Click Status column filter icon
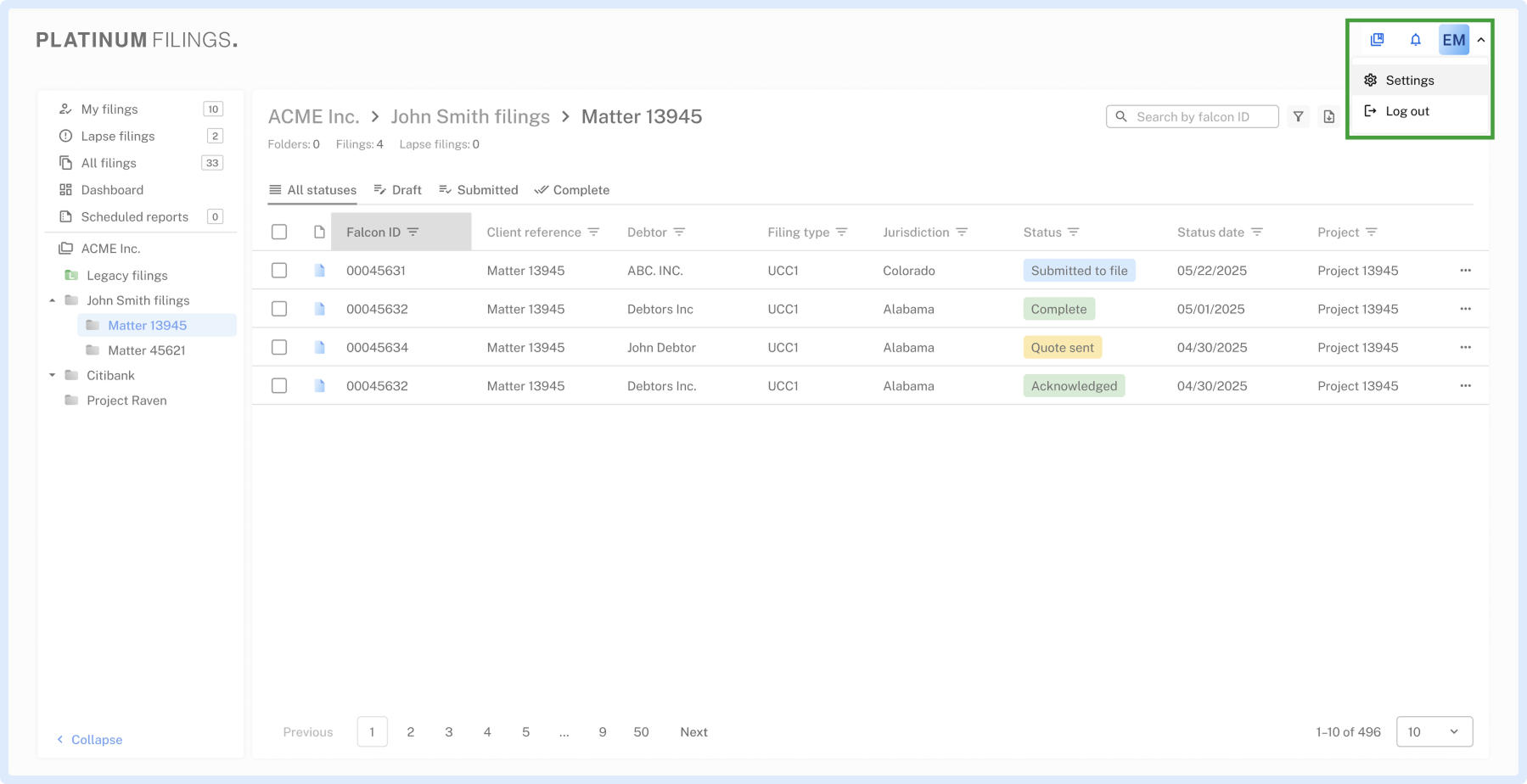Viewport: 1527px width, 784px height. click(1074, 232)
